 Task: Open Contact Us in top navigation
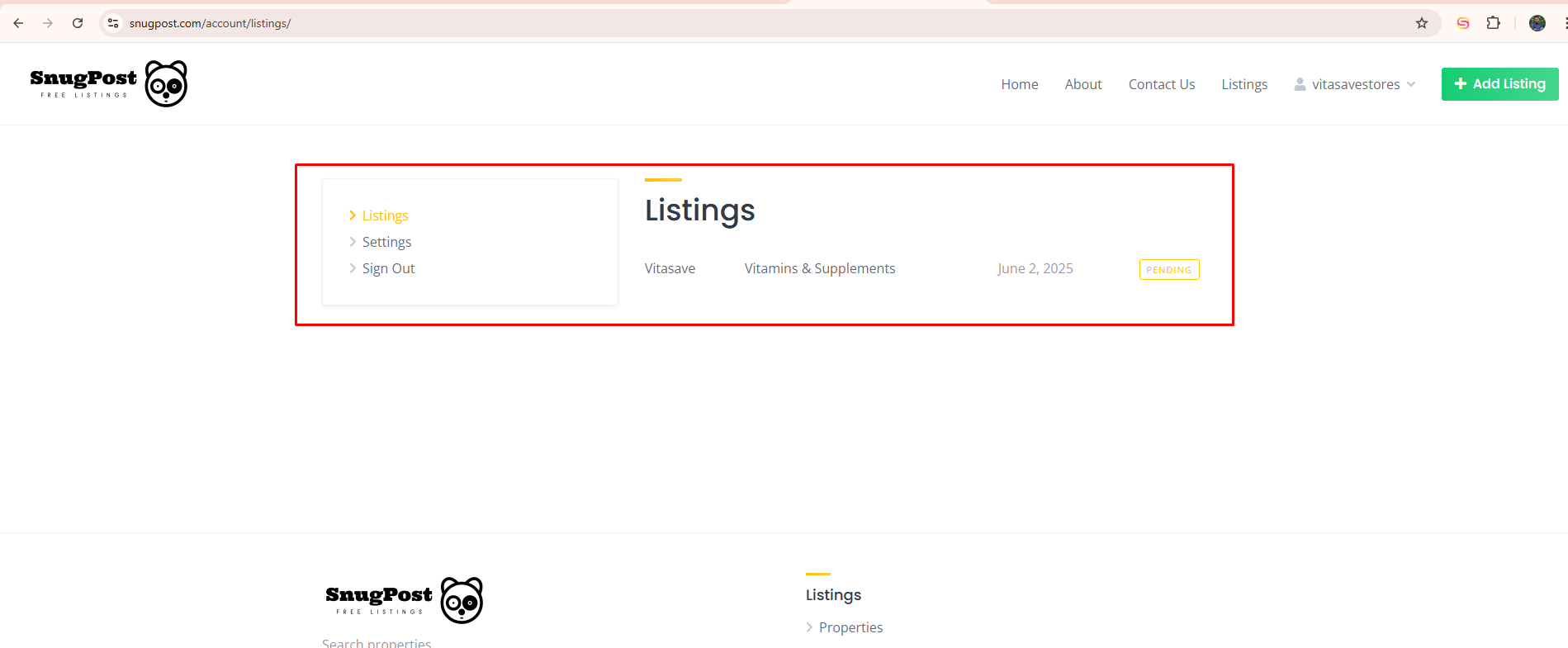pos(1161,84)
